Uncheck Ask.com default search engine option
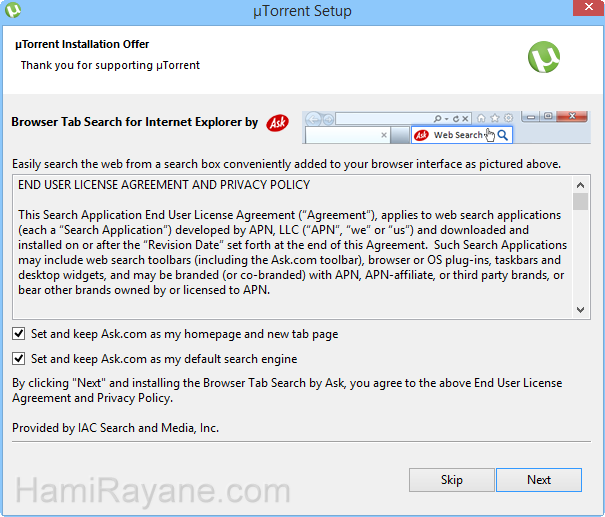 point(19,358)
